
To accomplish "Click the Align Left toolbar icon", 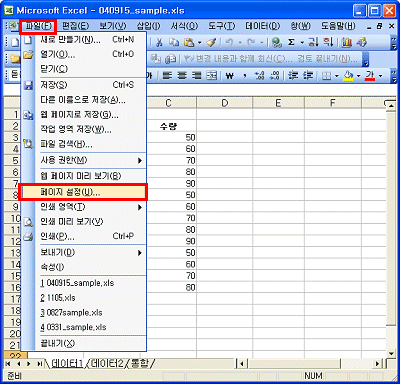I will click(167, 76).
